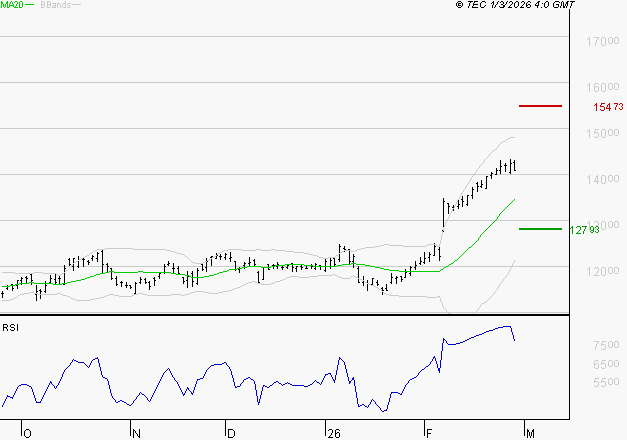Click the O month marker on time axis
Image resolution: width=627 pixels, height=440 pixels.
click(27, 434)
